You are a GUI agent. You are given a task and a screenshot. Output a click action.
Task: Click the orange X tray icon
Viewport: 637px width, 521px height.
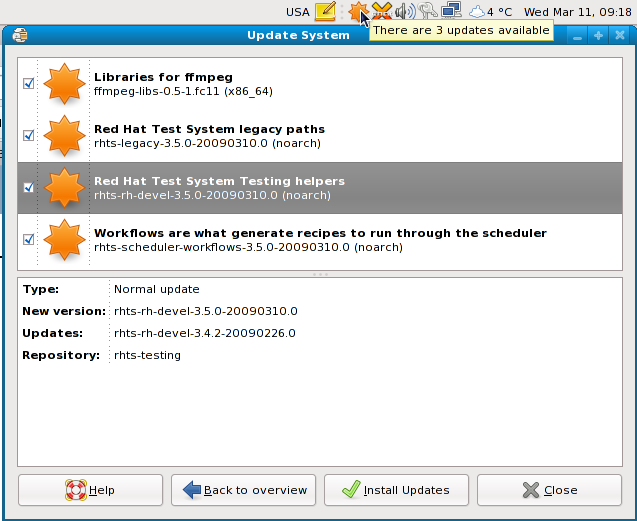[381, 12]
